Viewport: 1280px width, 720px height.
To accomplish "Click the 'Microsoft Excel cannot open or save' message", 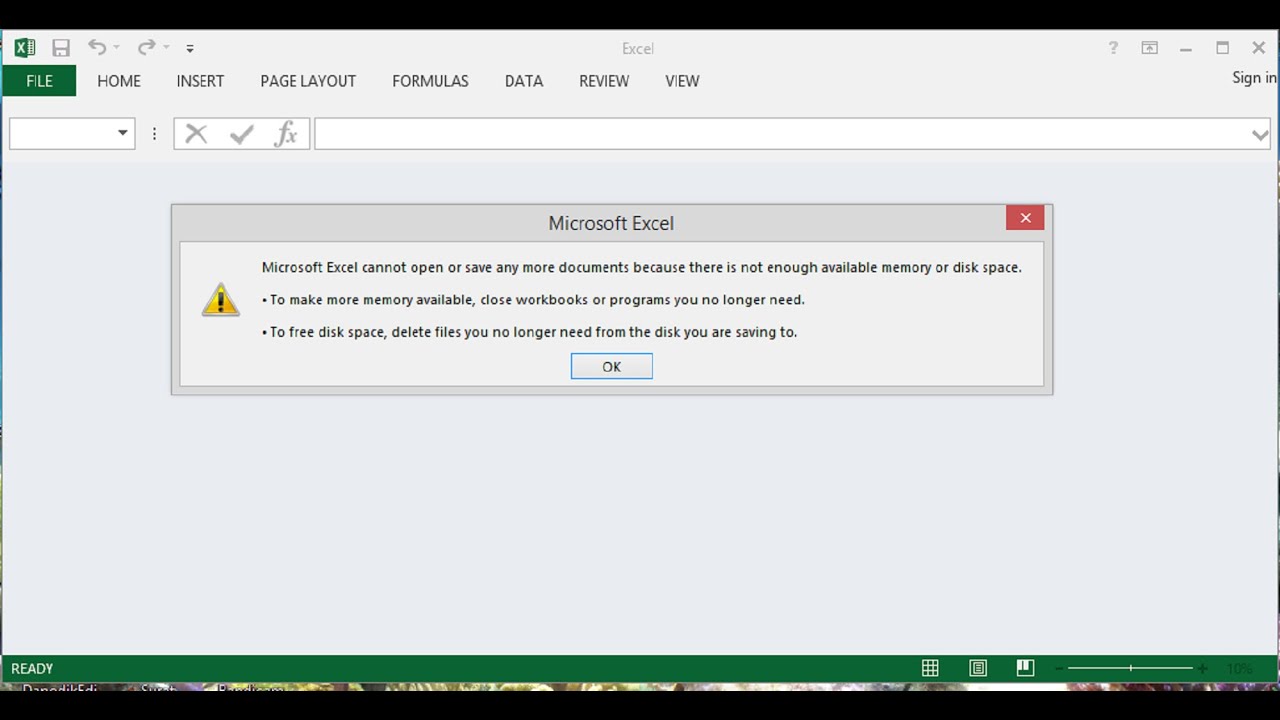I will click(x=642, y=267).
